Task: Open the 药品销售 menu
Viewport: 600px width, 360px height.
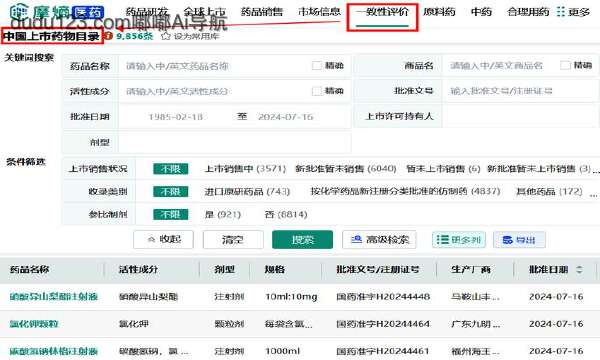Action: tap(262, 12)
